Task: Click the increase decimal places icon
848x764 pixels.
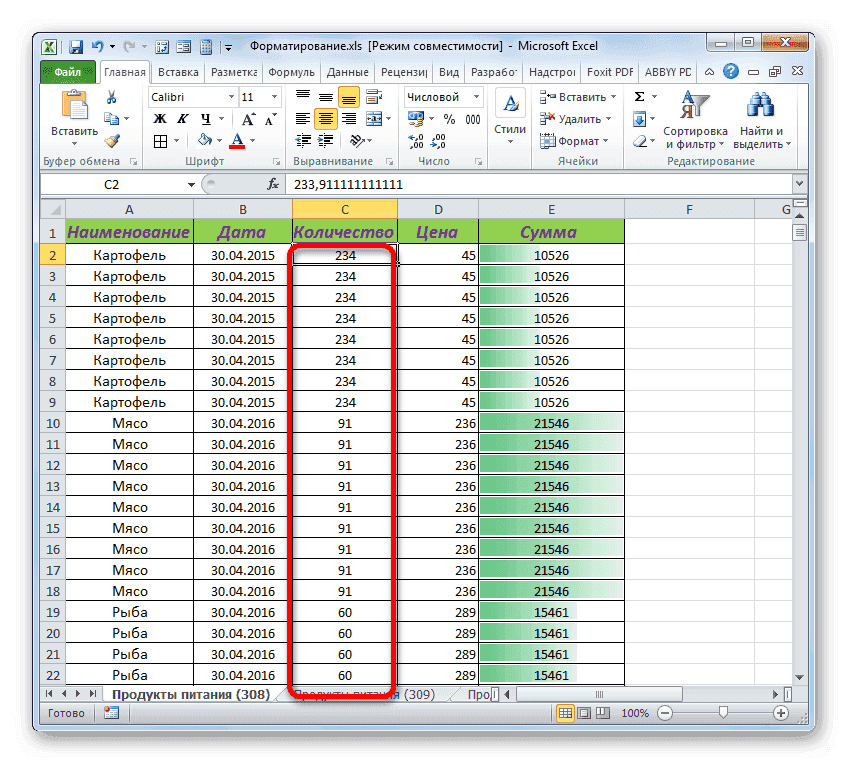Action: 418,141
